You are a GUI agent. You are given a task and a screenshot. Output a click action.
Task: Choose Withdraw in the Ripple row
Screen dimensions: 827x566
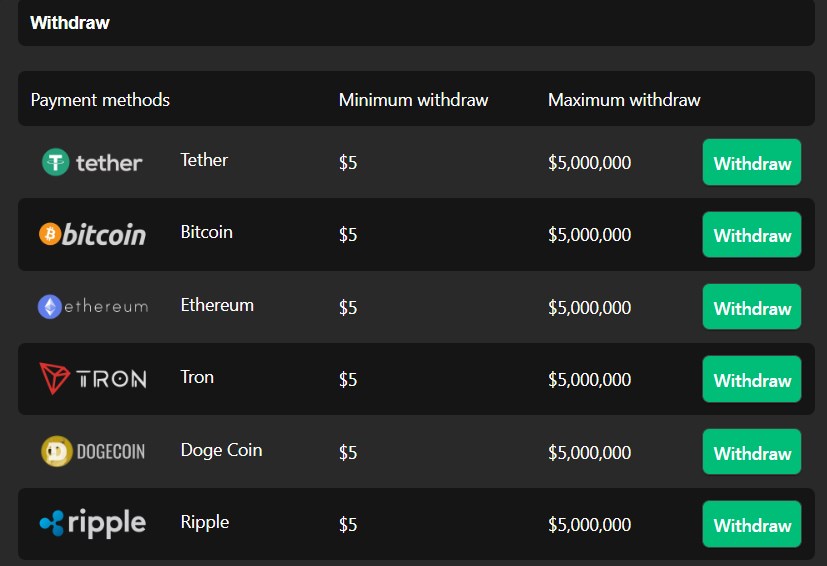752,524
